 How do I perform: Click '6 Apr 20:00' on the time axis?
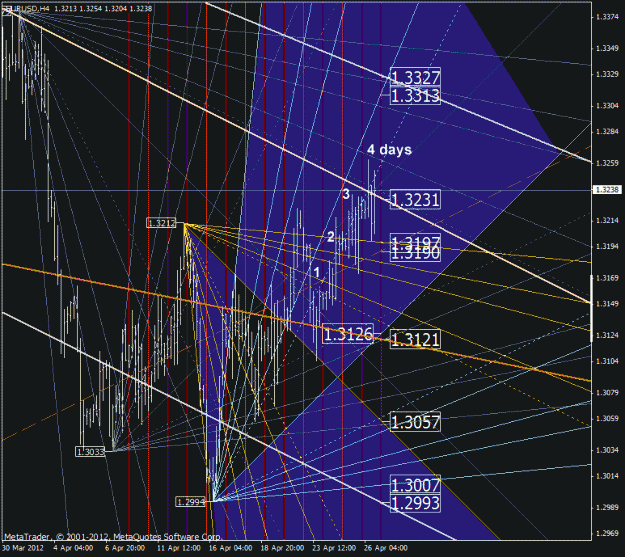(125, 548)
